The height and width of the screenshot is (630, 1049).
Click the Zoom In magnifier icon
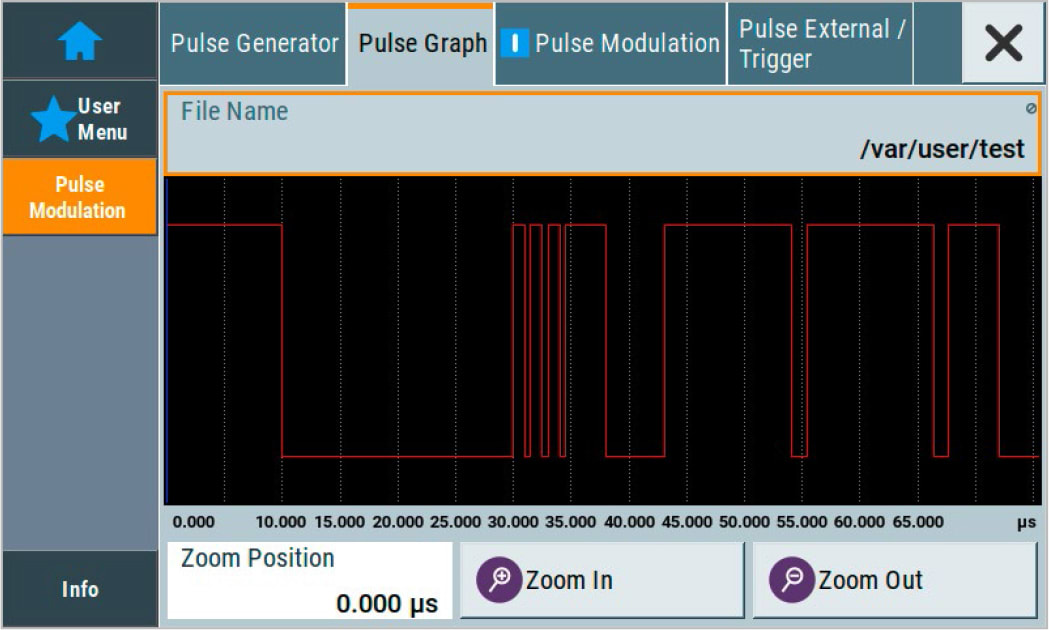coord(498,580)
